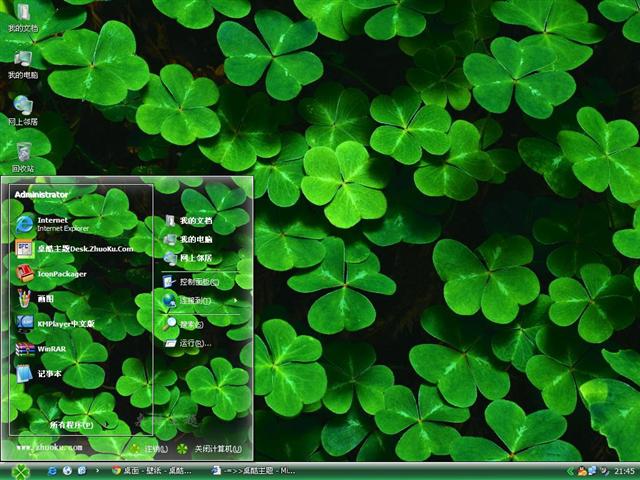
Task: Select the 我的电脑 desktop icon
Action: [23, 64]
